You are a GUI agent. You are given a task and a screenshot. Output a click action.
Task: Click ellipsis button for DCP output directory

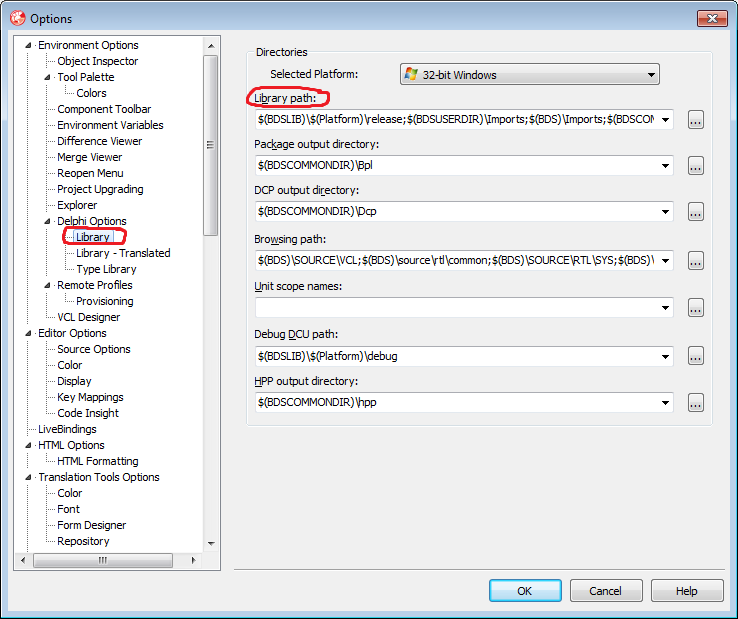pyautogui.click(x=695, y=212)
